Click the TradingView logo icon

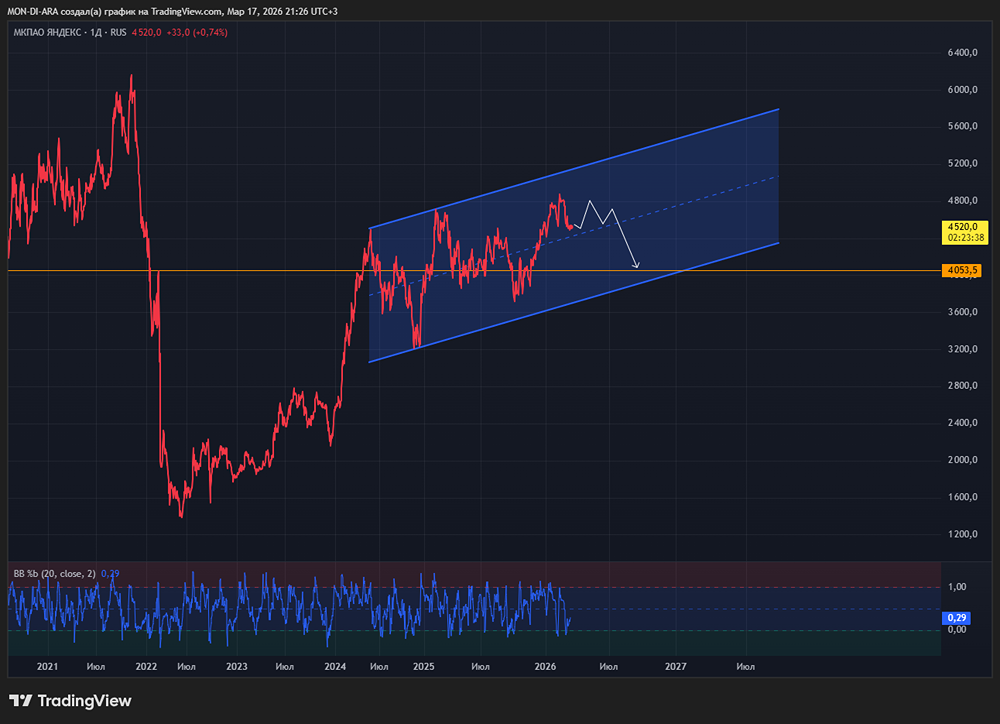(x=20, y=701)
